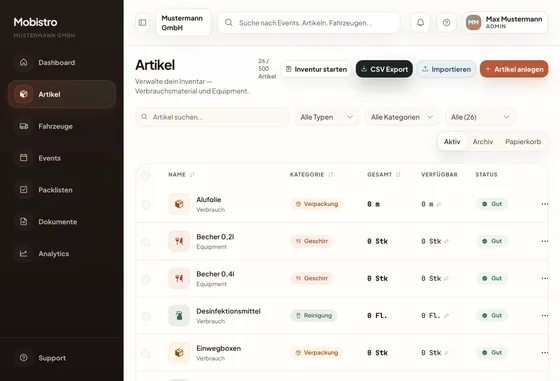
Task: Click the Analytics chart icon
Action: coord(24,254)
